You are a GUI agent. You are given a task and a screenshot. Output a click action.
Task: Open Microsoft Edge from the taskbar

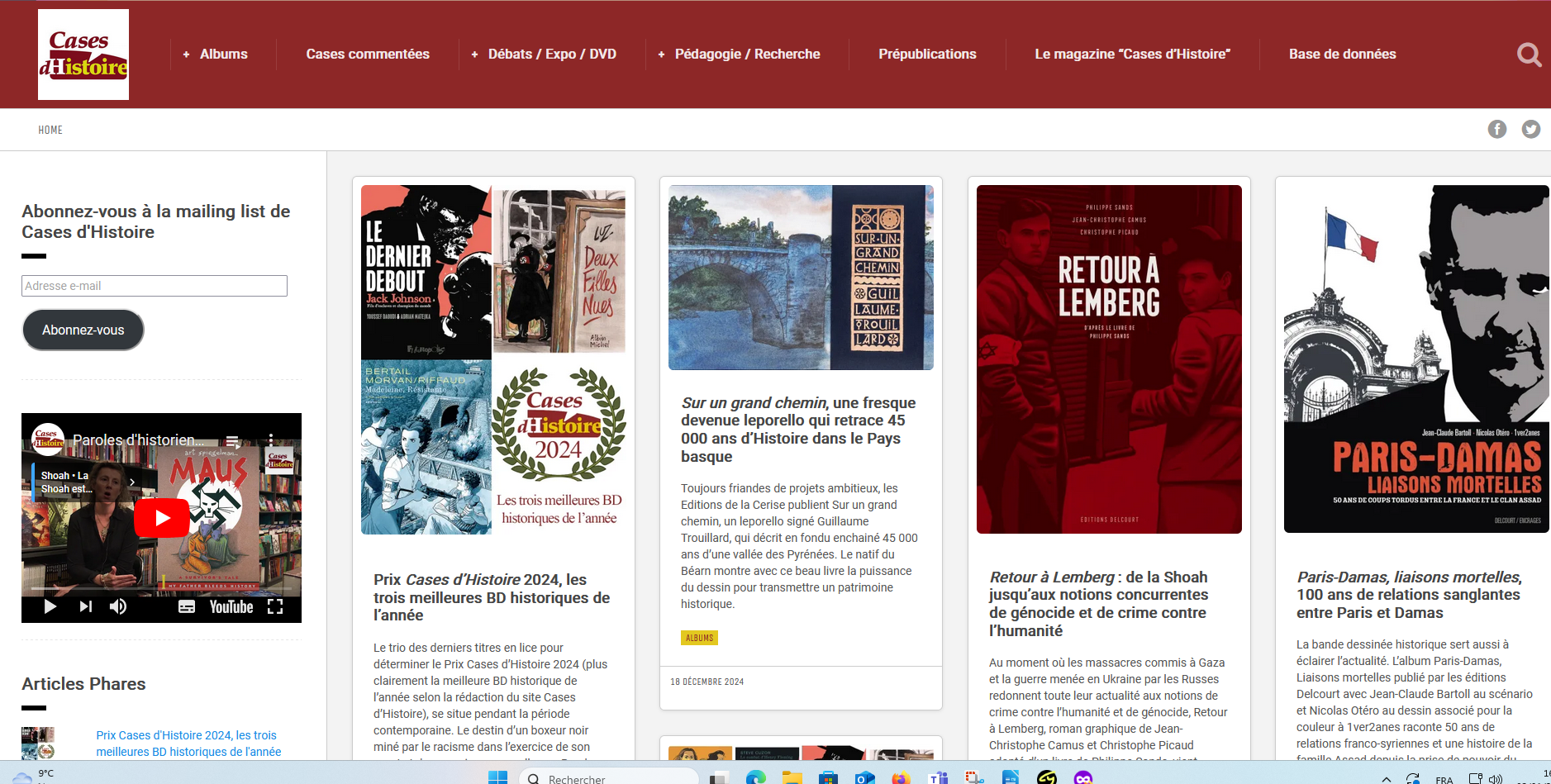coord(755,778)
